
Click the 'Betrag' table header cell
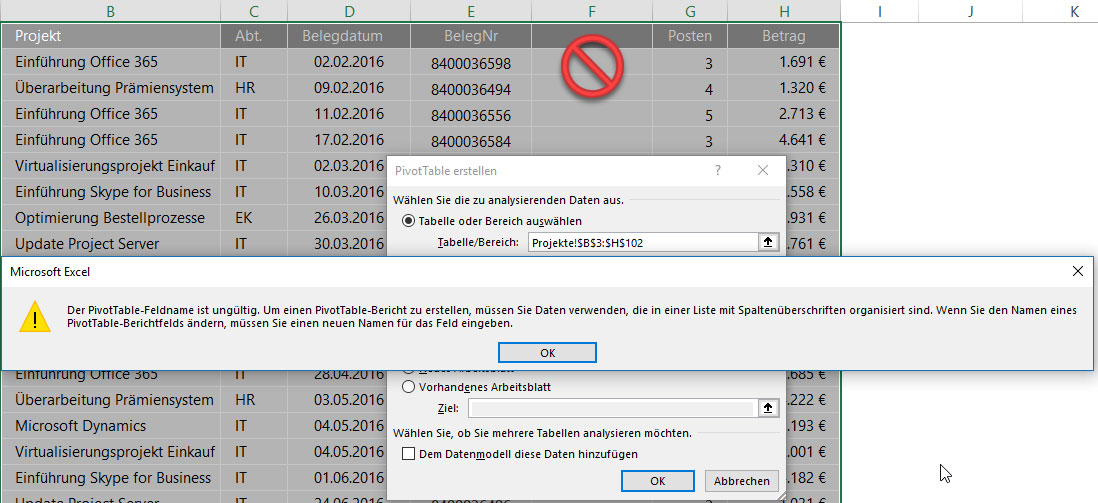click(x=783, y=36)
